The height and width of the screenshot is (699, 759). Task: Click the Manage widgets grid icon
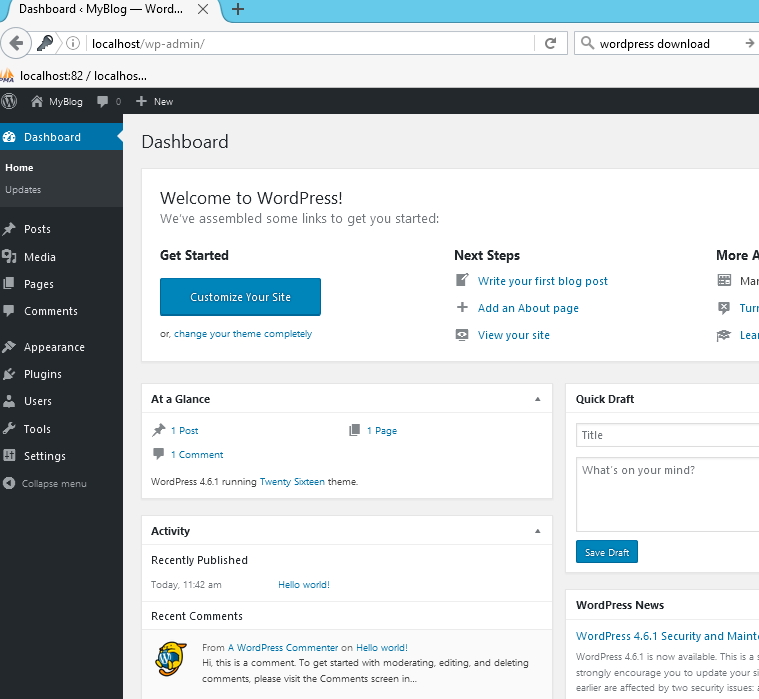point(724,280)
